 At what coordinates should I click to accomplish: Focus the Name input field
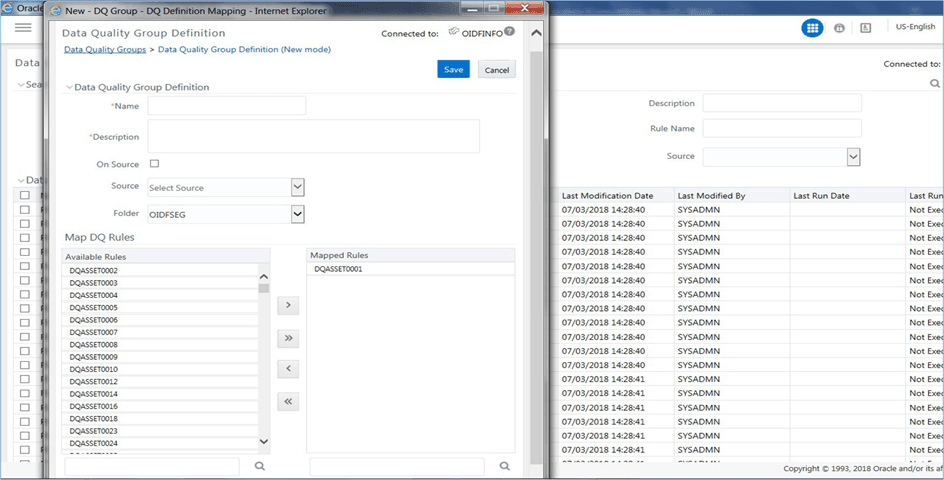pyautogui.click(x=227, y=105)
